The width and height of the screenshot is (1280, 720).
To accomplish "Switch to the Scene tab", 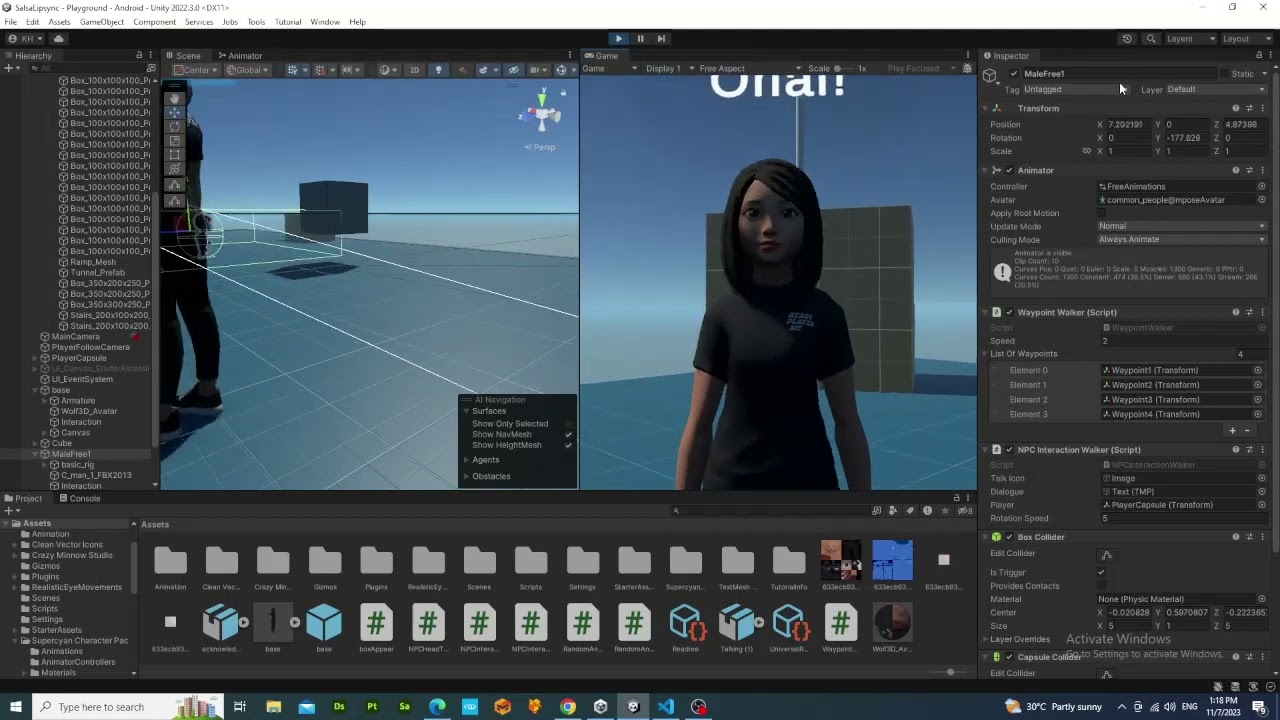I will (x=184, y=56).
